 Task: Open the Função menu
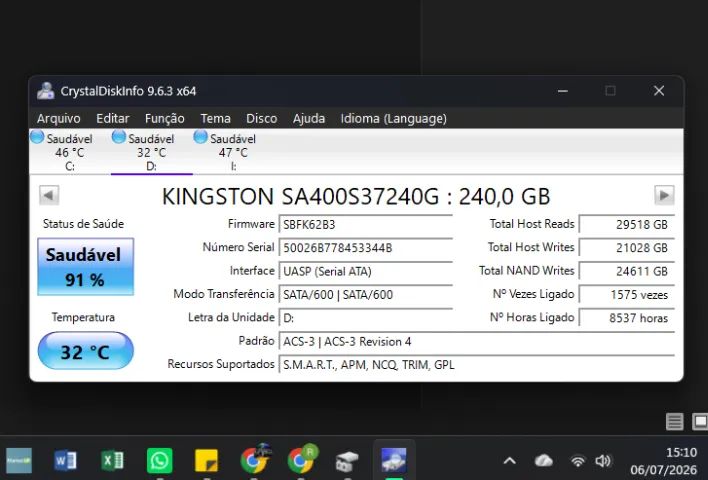[164, 119]
